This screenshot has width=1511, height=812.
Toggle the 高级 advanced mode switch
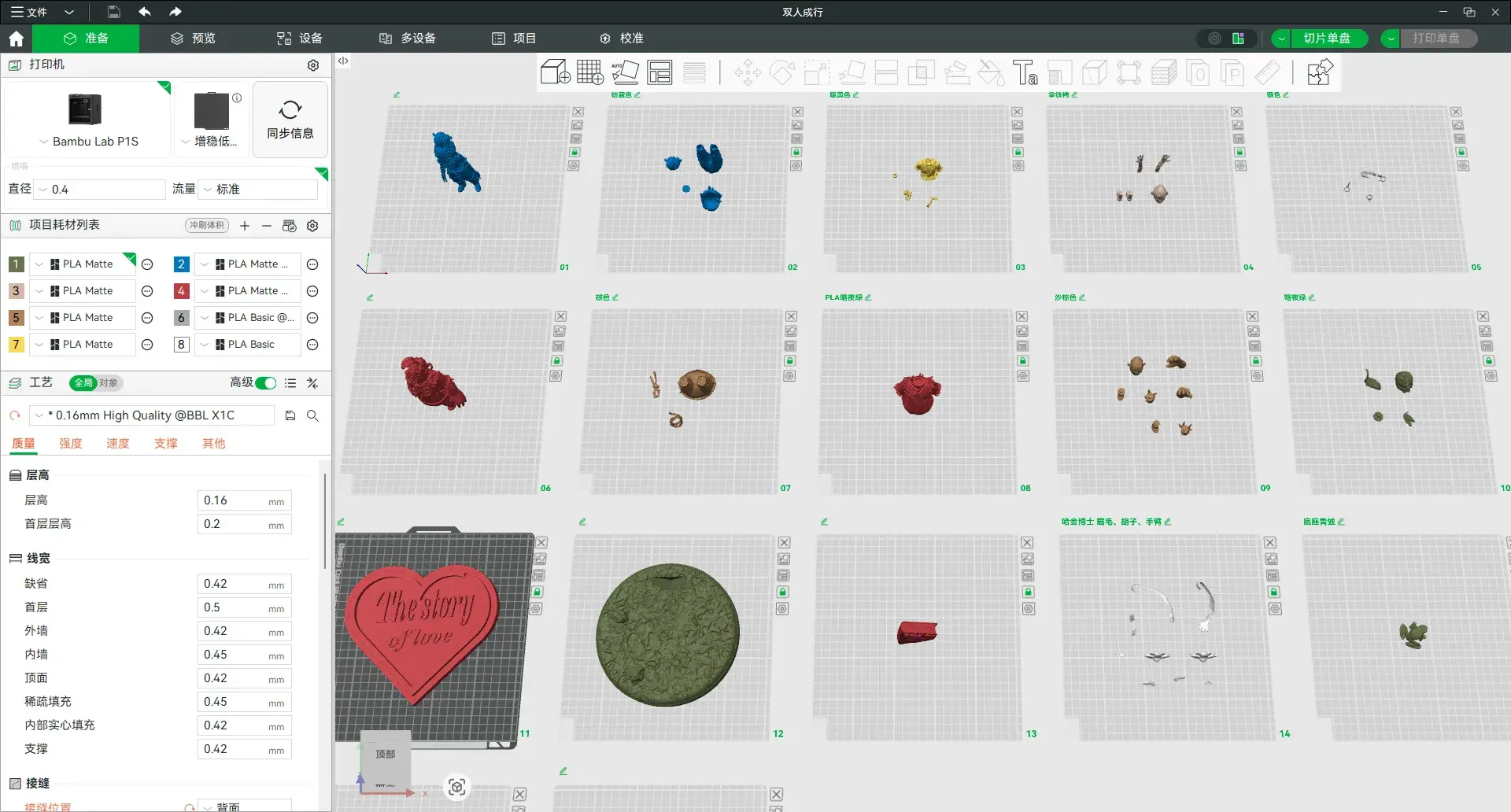click(266, 383)
